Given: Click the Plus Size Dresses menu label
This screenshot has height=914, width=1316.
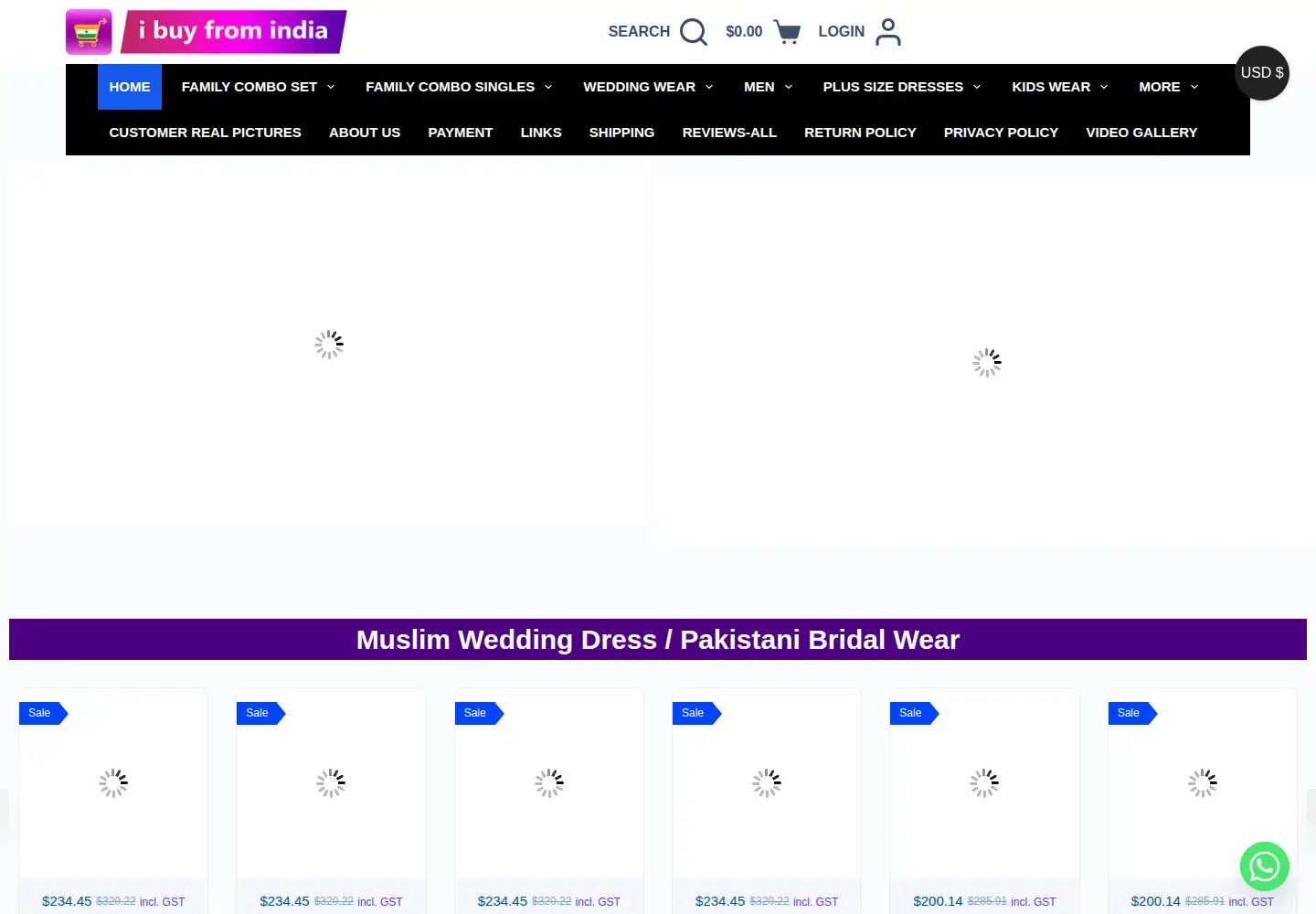Looking at the screenshot, I should (893, 87).
